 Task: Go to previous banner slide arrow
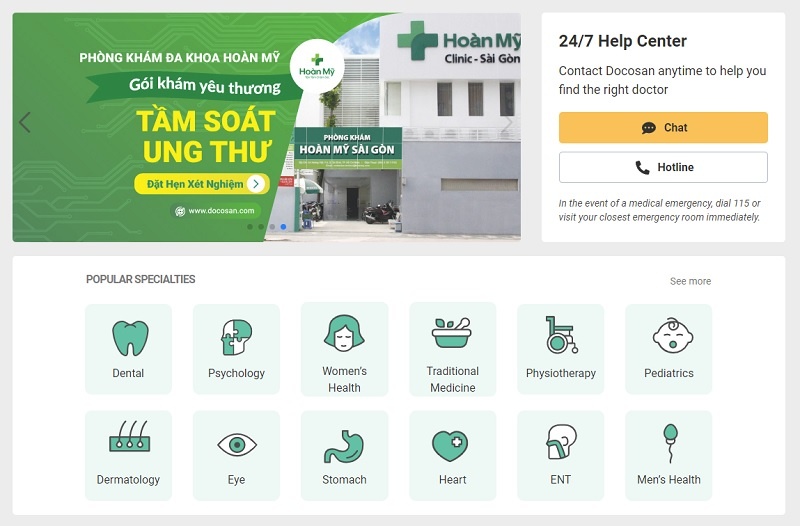(24, 122)
